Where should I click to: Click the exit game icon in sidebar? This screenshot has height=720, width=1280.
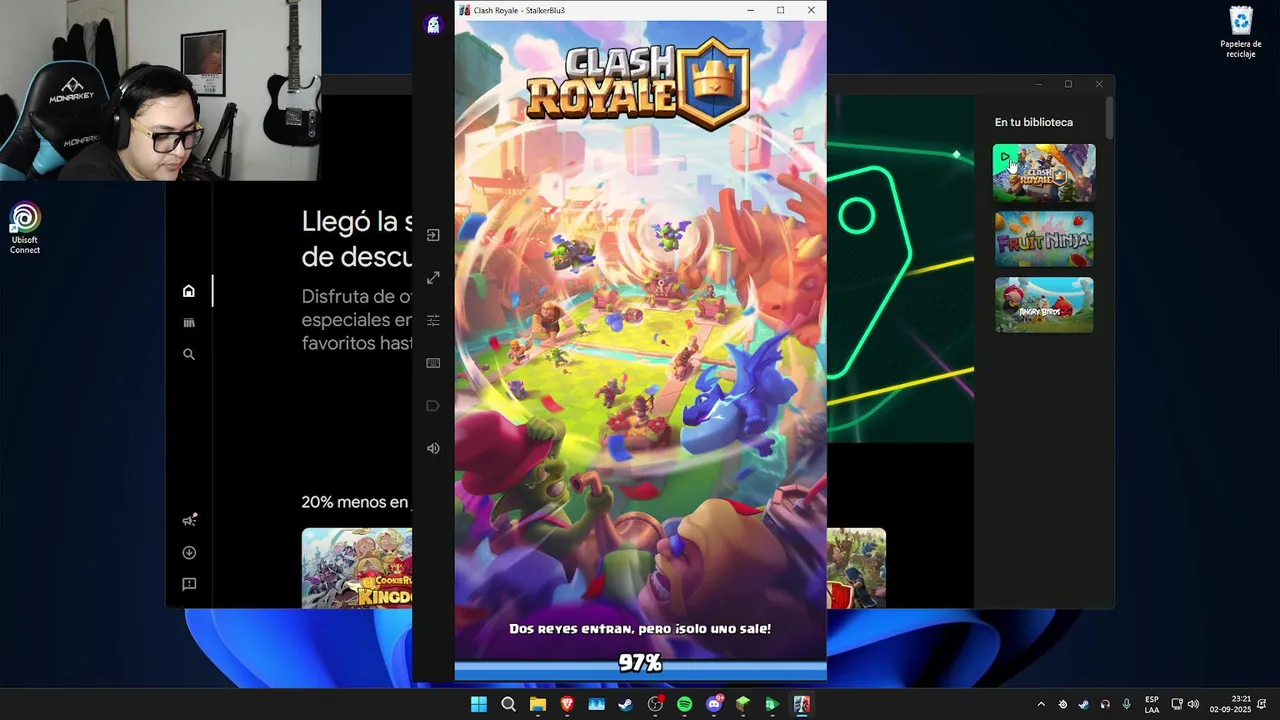point(433,235)
